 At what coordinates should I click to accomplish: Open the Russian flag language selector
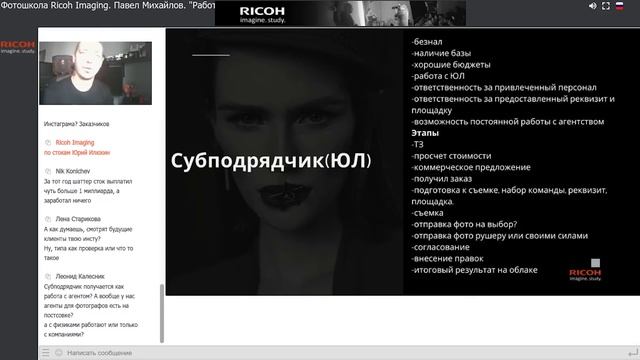pyautogui.click(x=619, y=6)
